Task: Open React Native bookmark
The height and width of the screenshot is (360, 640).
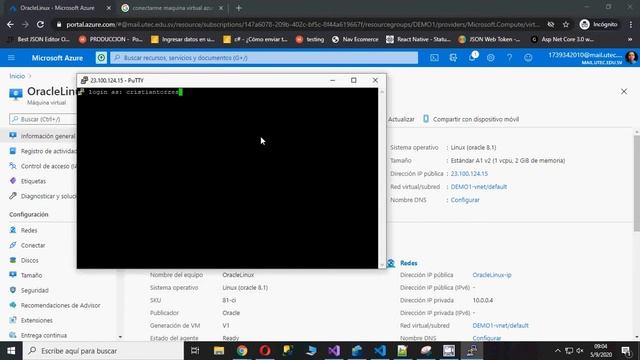Action: (418, 40)
